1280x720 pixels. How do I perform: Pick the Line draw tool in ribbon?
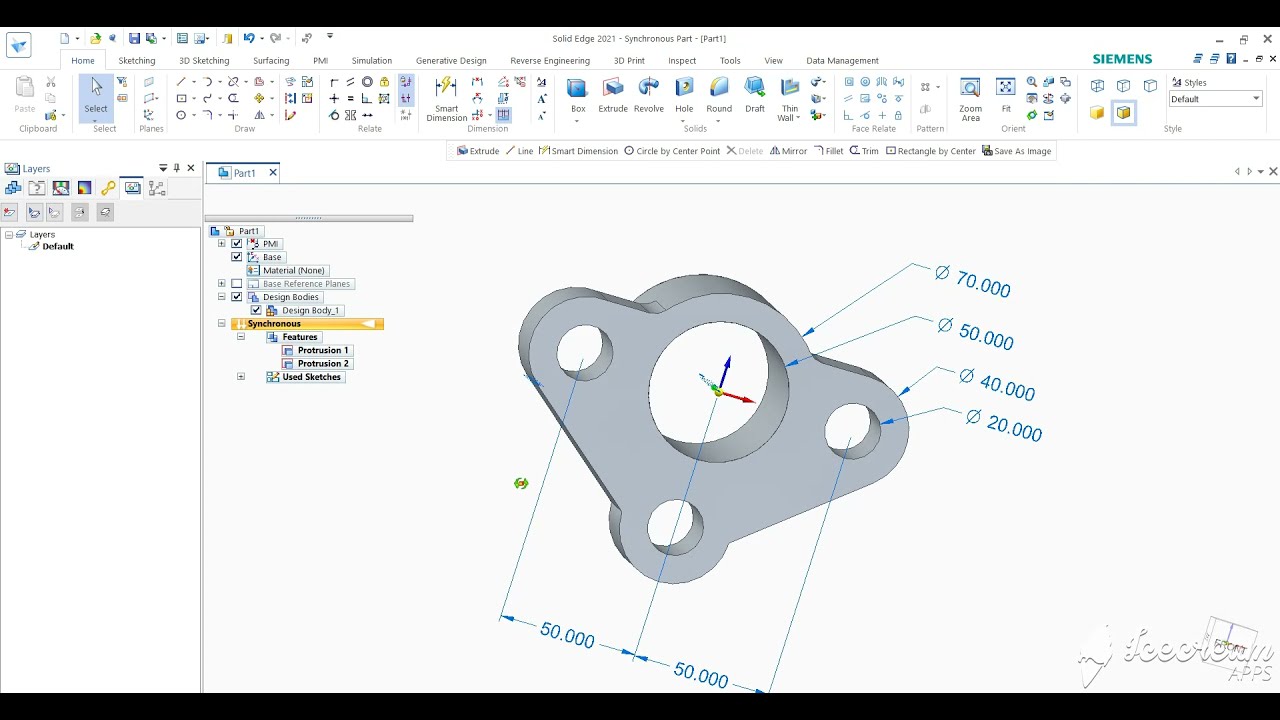pos(181,82)
